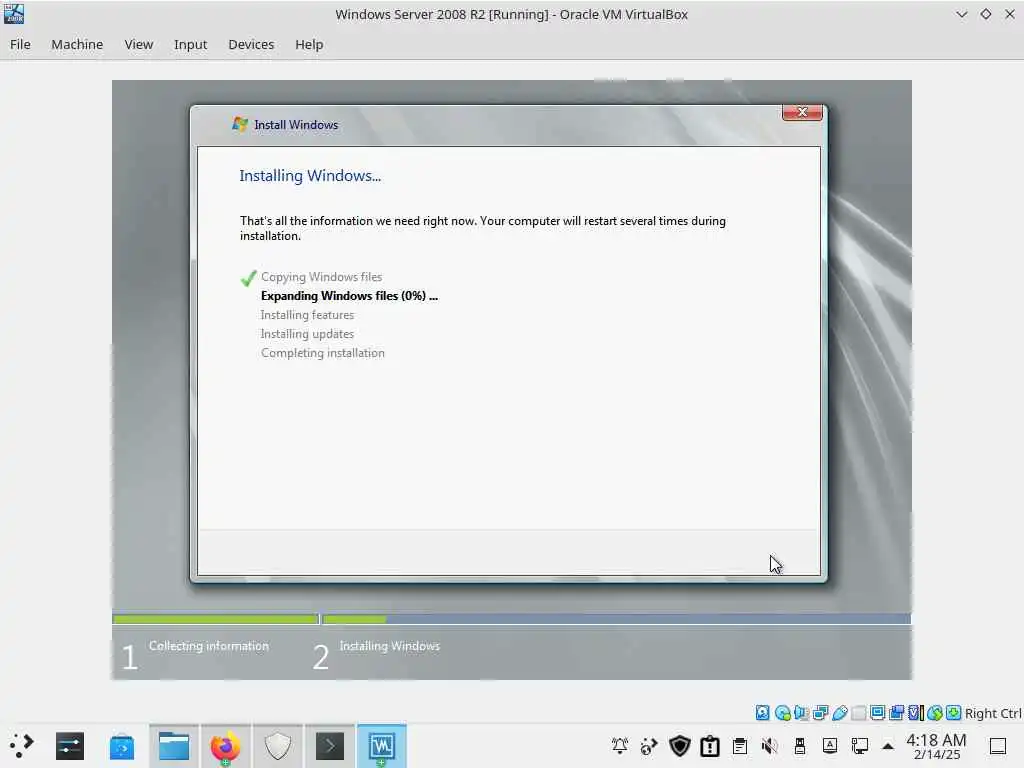Image resolution: width=1024 pixels, height=768 pixels.
Task: Click the keyboard capture arrow indicator
Action: click(x=953, y=712)
